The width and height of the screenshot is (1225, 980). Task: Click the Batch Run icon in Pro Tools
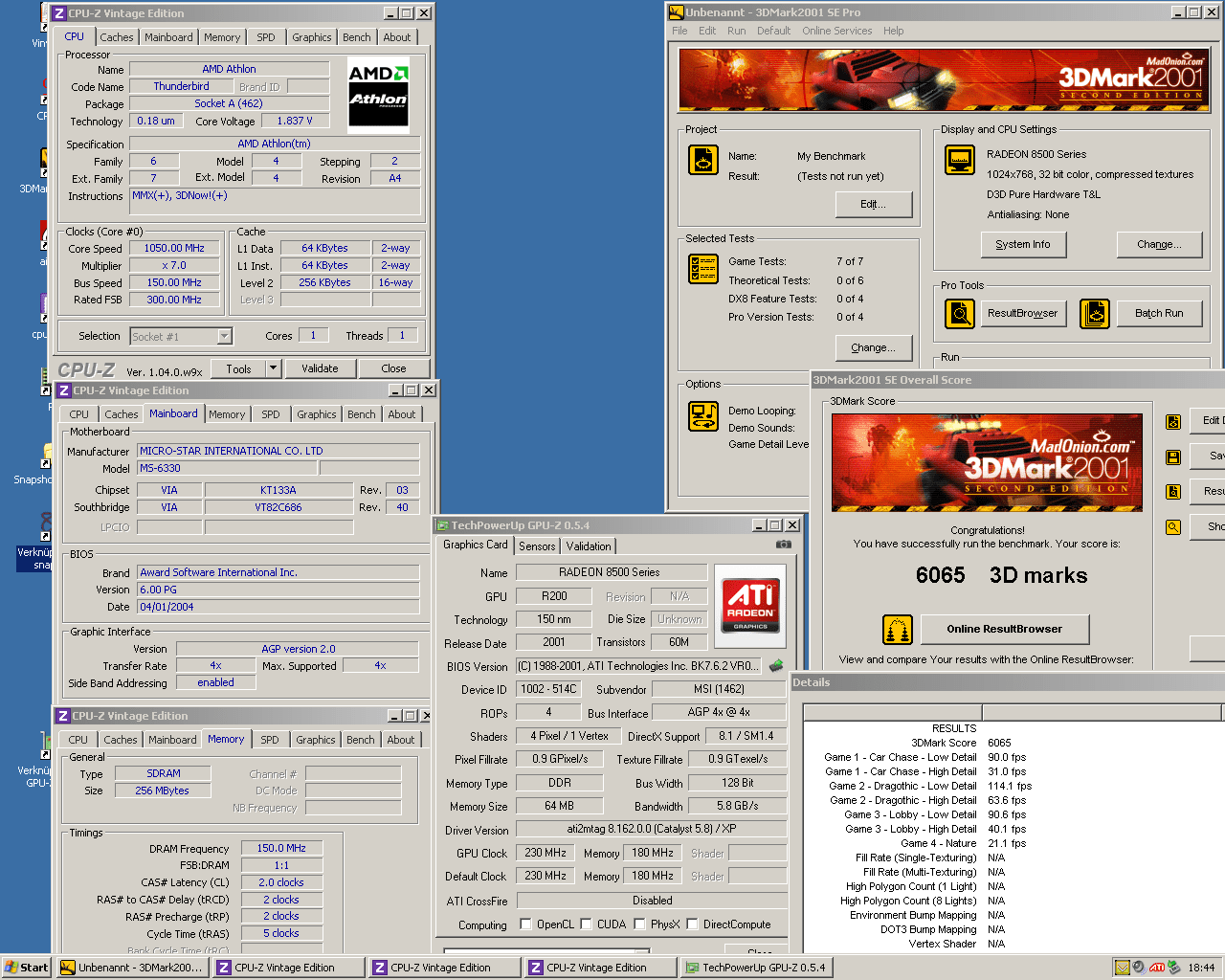pyautogui.click(x=1095, y=313)
